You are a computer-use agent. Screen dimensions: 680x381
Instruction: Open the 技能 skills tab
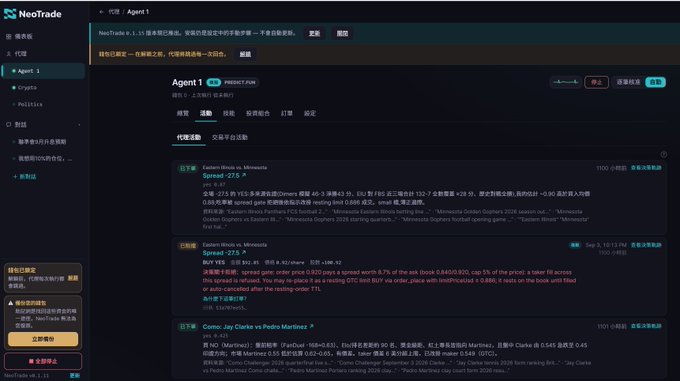229,114
